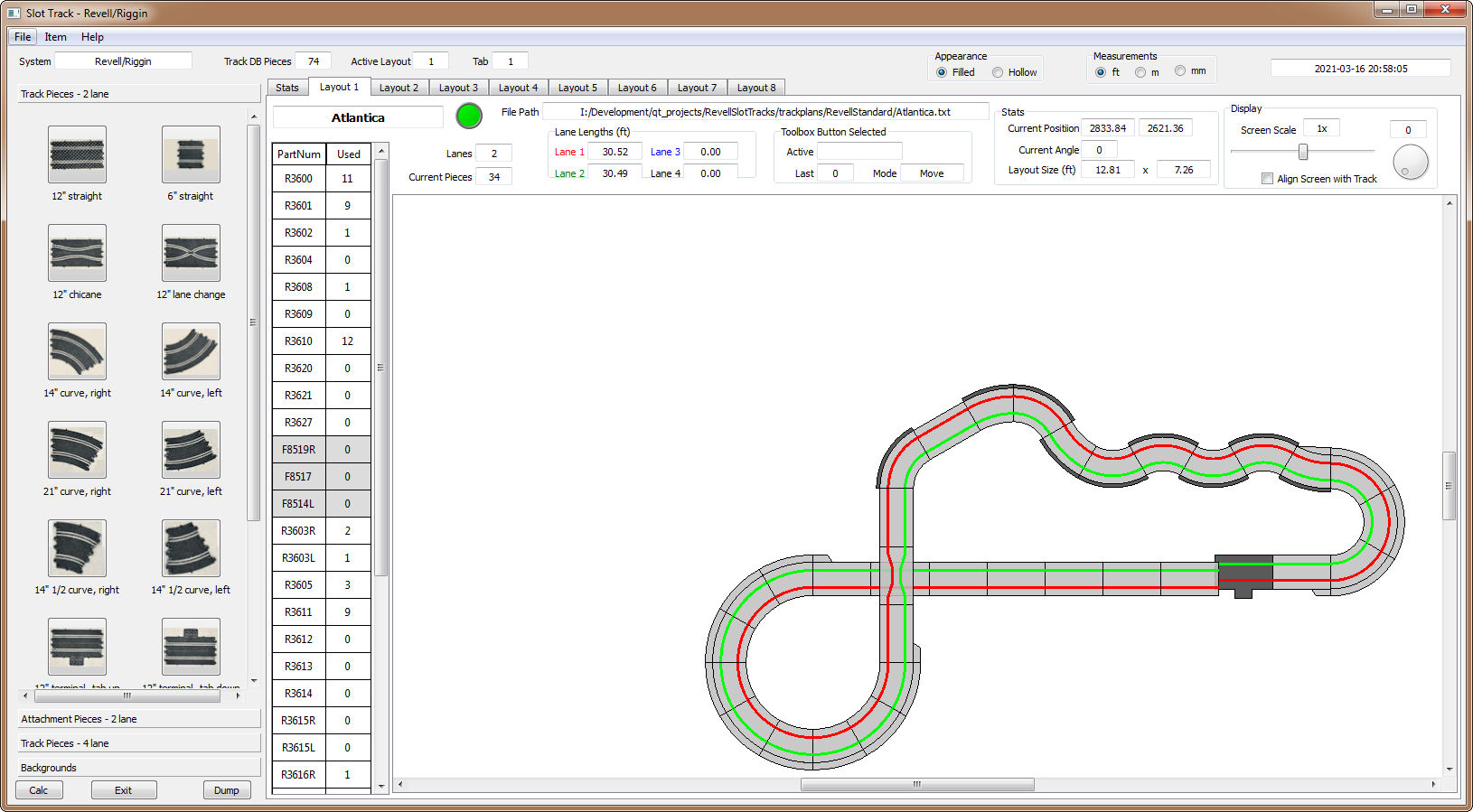Click the Toolbox Mode field showing Move
The image size is (1473, 812).
932,173
